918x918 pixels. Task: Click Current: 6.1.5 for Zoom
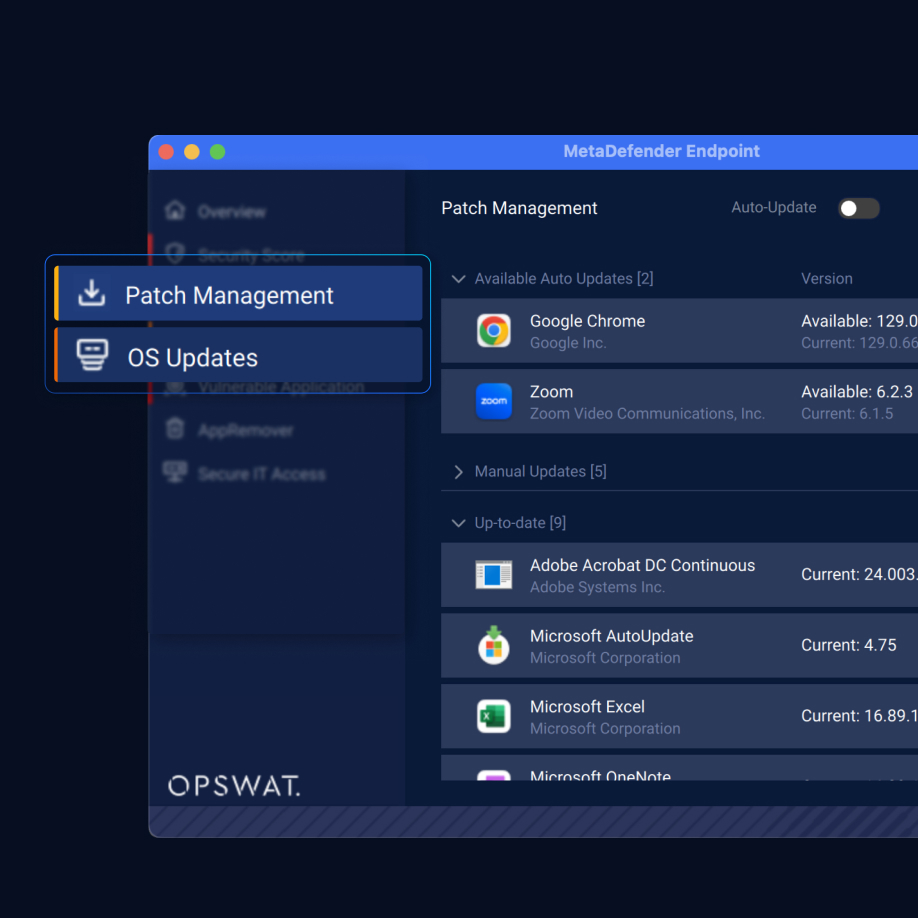click(x=847, y=414)
